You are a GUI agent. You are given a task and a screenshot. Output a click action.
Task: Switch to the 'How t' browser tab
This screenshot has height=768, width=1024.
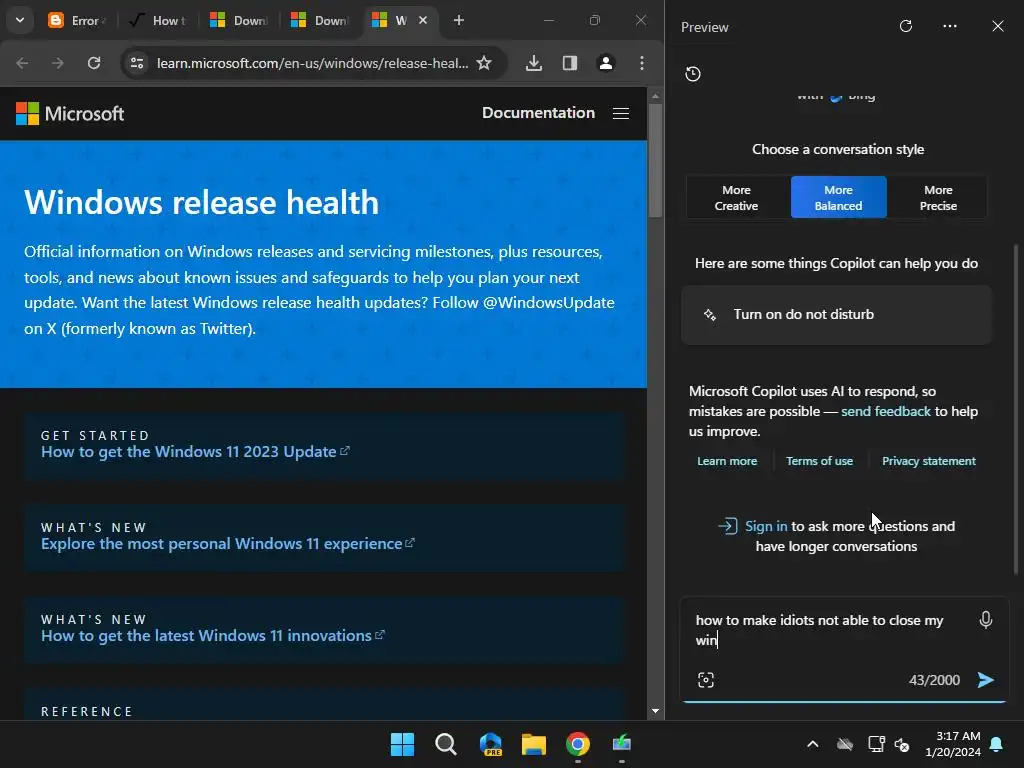pos(159,20)
